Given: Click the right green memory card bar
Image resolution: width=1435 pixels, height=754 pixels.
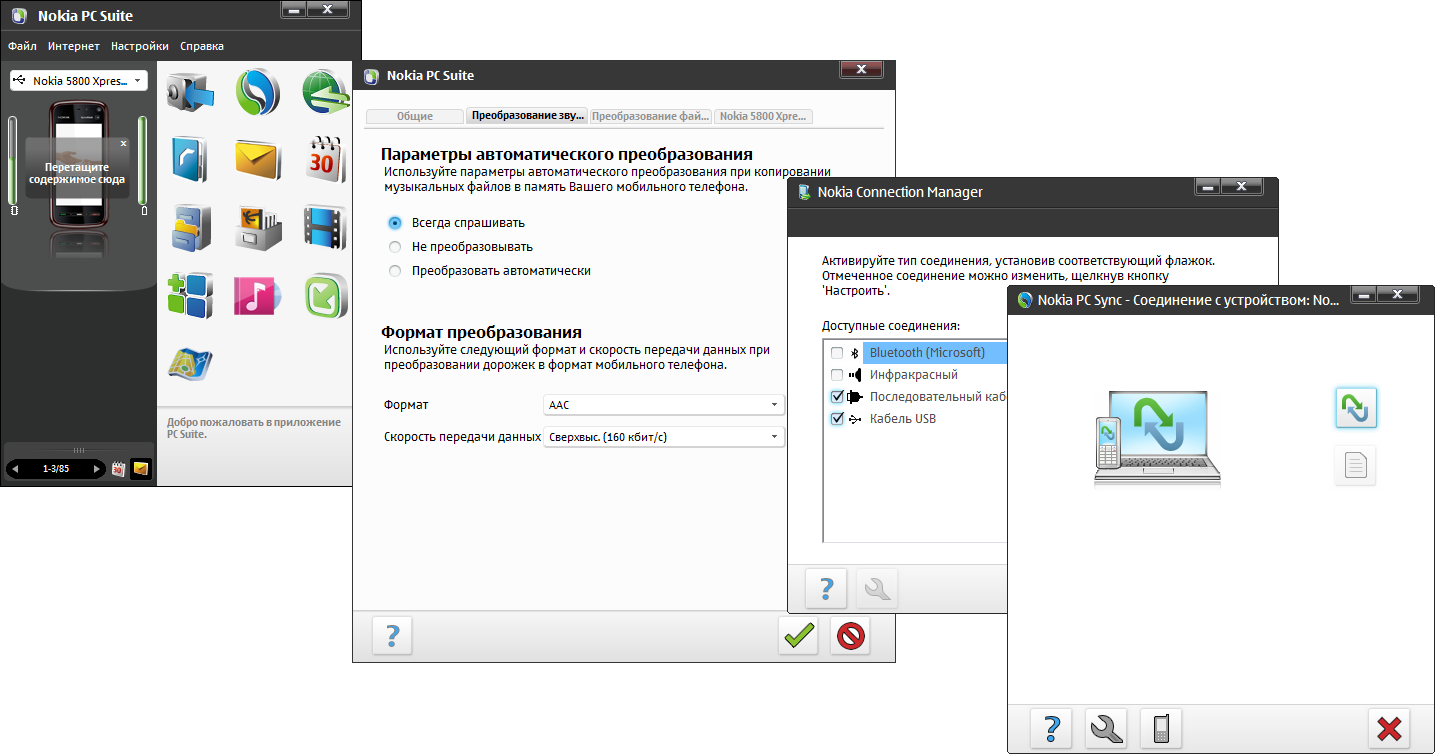Looking at the screenshot, I should pyautogui.click(x=143, y=162).
